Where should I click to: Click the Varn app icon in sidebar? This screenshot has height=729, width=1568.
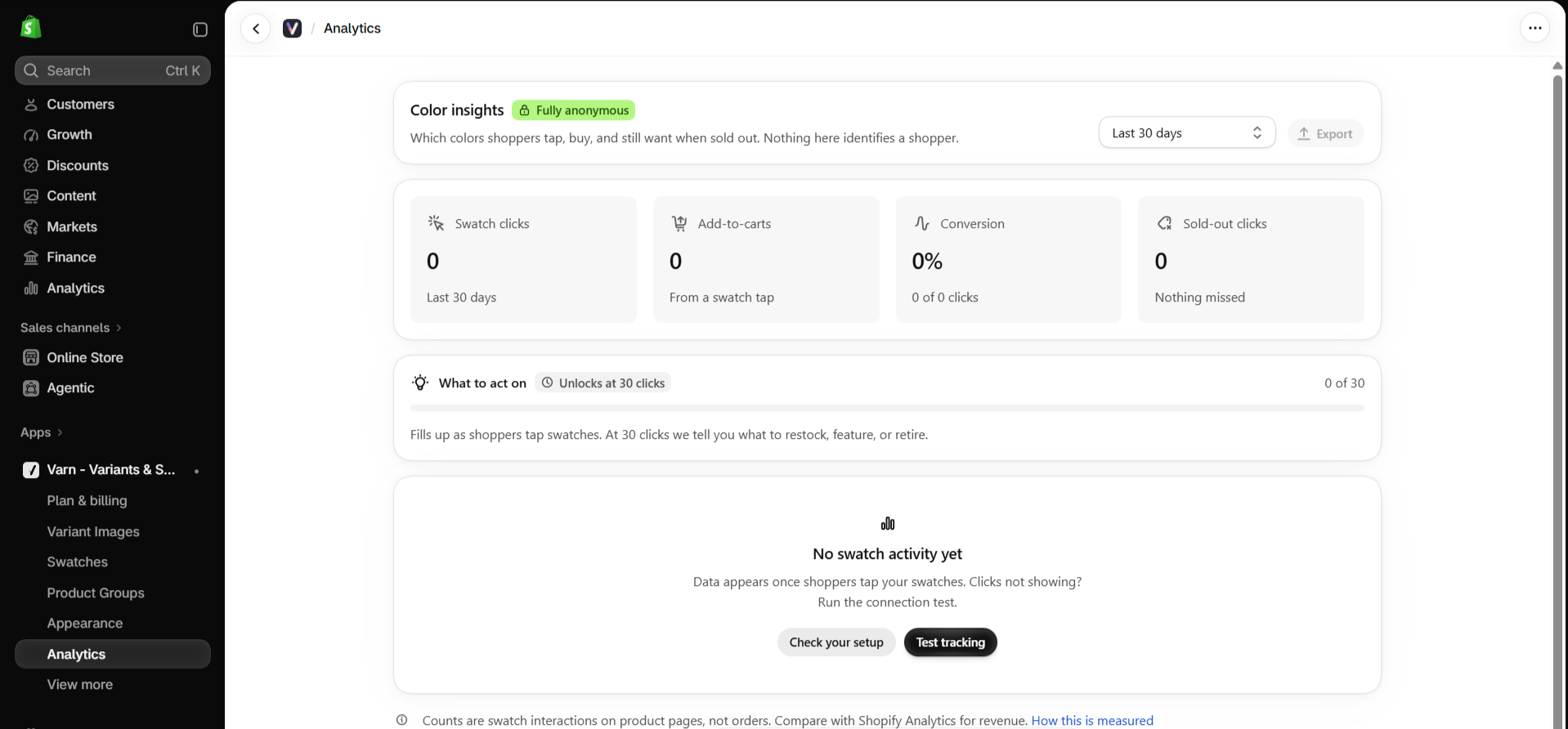coord(31,470)
